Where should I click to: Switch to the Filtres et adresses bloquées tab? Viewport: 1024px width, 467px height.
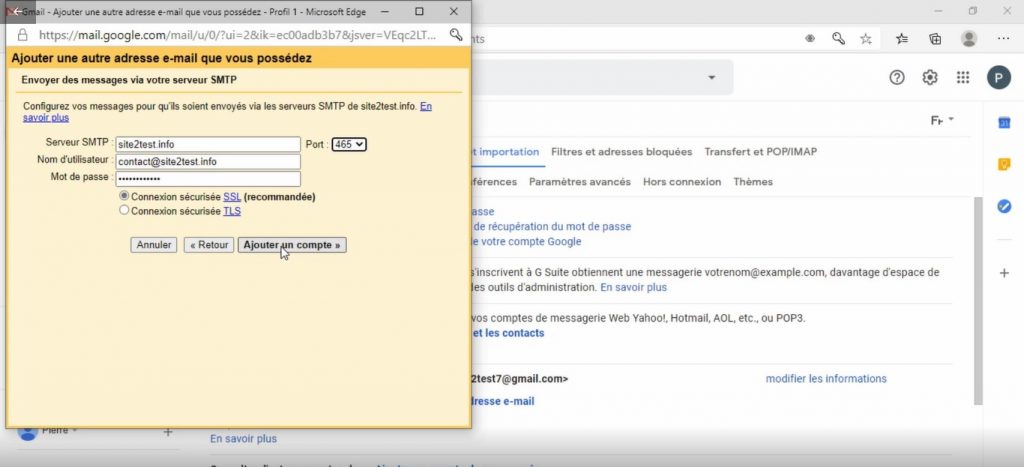(x=622, y=152)
